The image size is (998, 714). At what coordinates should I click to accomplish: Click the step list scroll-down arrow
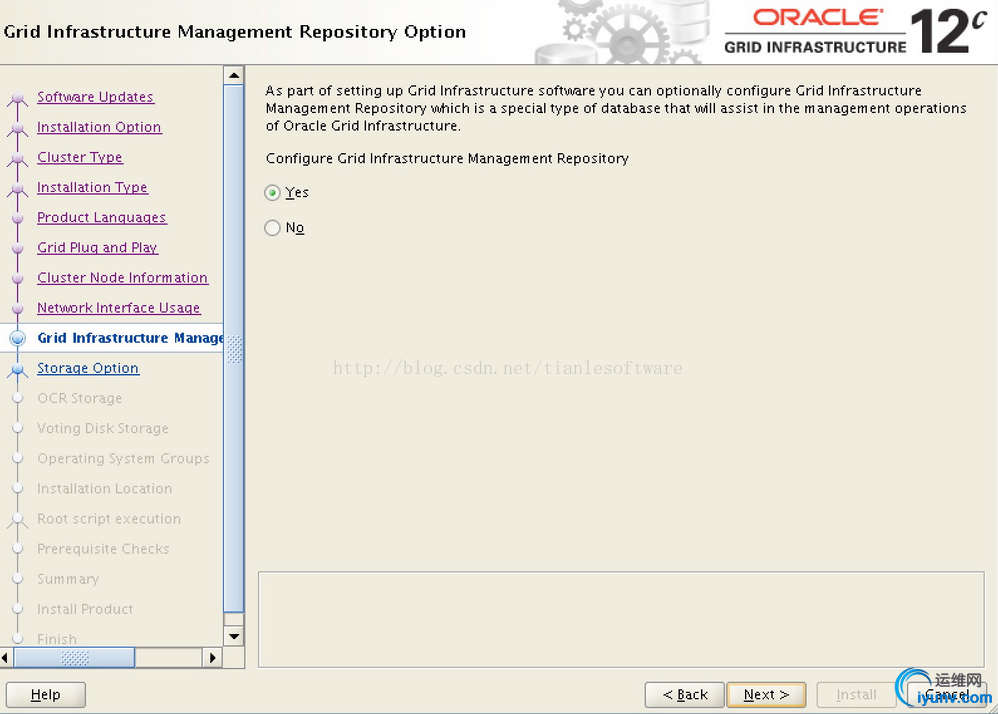click(x=234, y=636)
